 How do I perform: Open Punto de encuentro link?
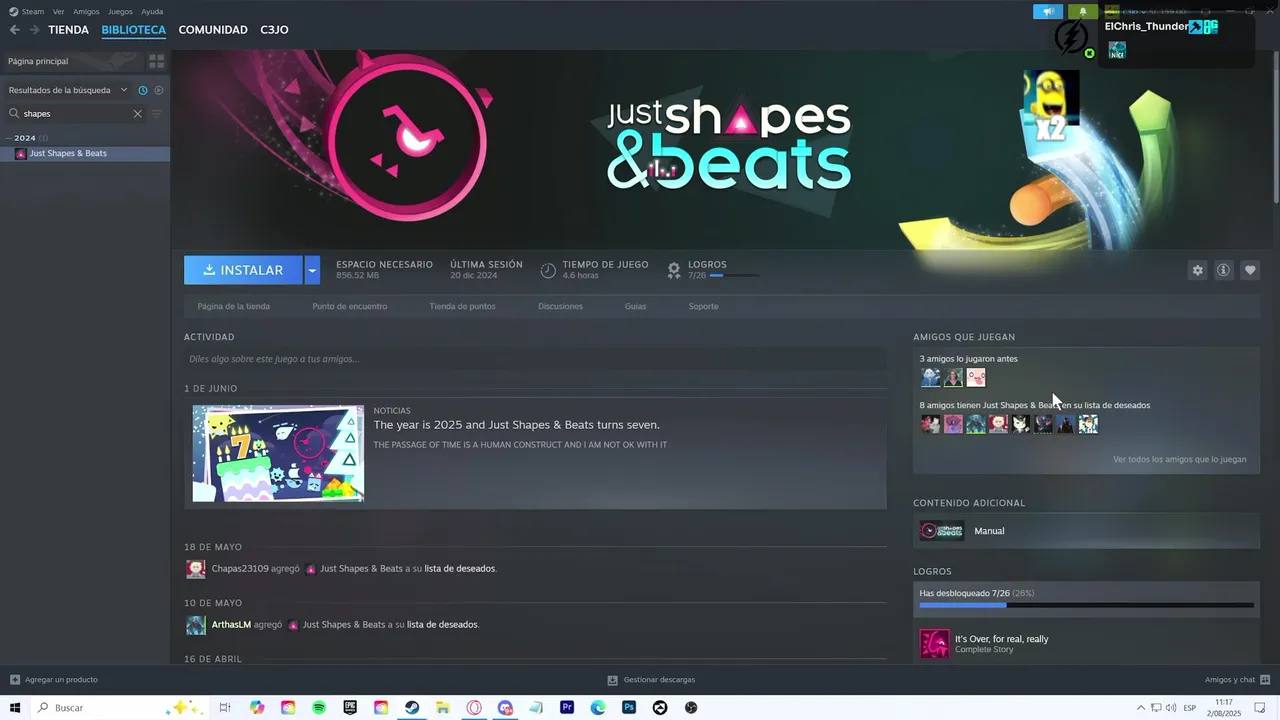[349, 306]
